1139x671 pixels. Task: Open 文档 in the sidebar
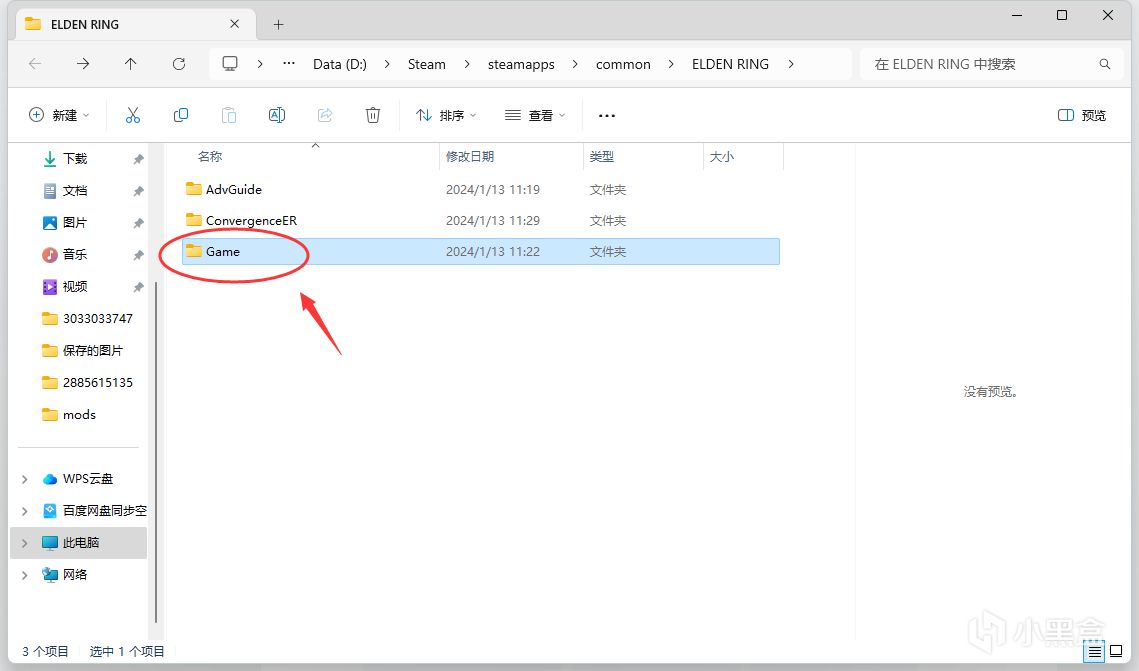75,190
